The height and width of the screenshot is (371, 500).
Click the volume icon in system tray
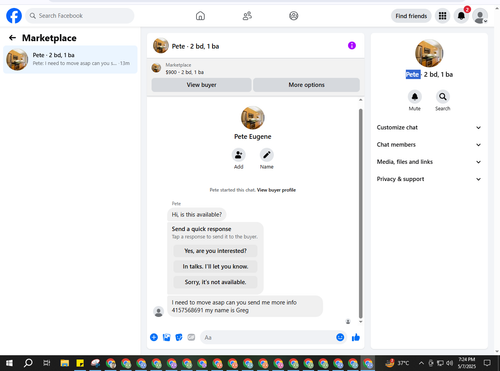pos(450,363)
